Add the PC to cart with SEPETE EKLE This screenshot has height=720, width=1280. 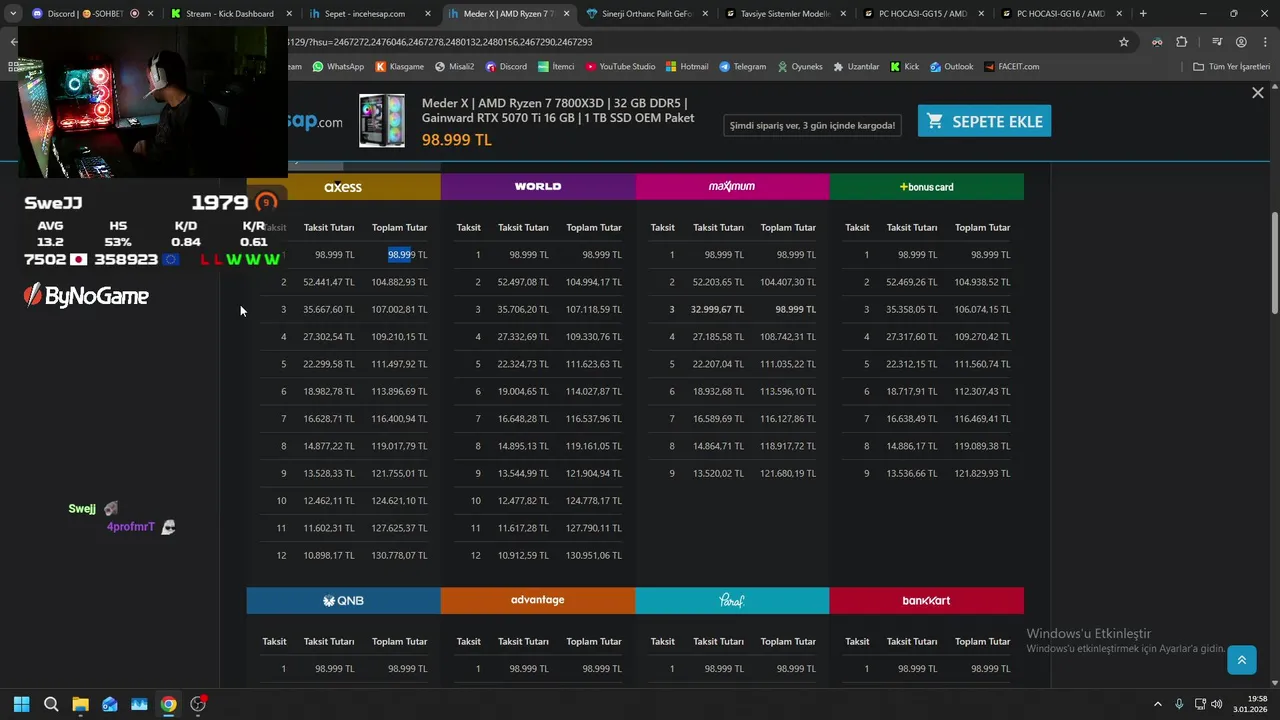coord(984,121)
